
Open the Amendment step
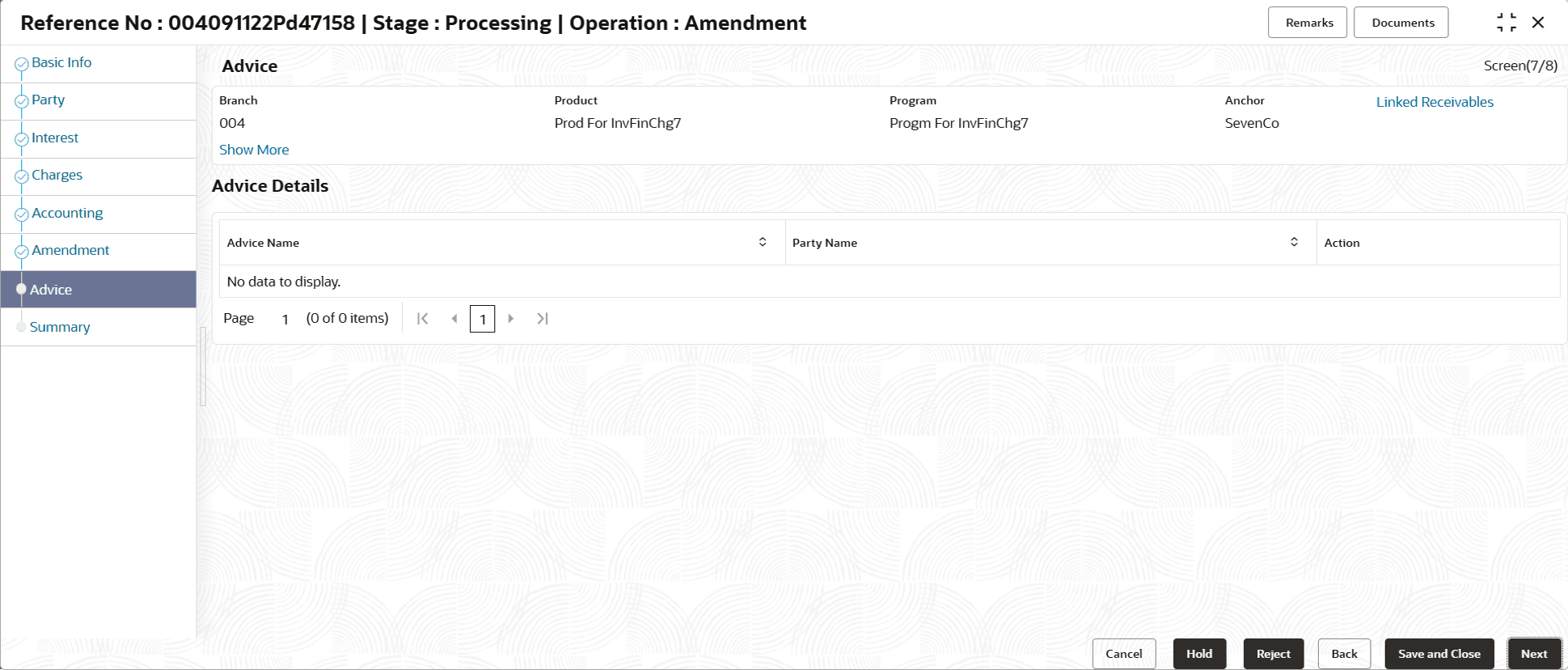coord(70,250)
